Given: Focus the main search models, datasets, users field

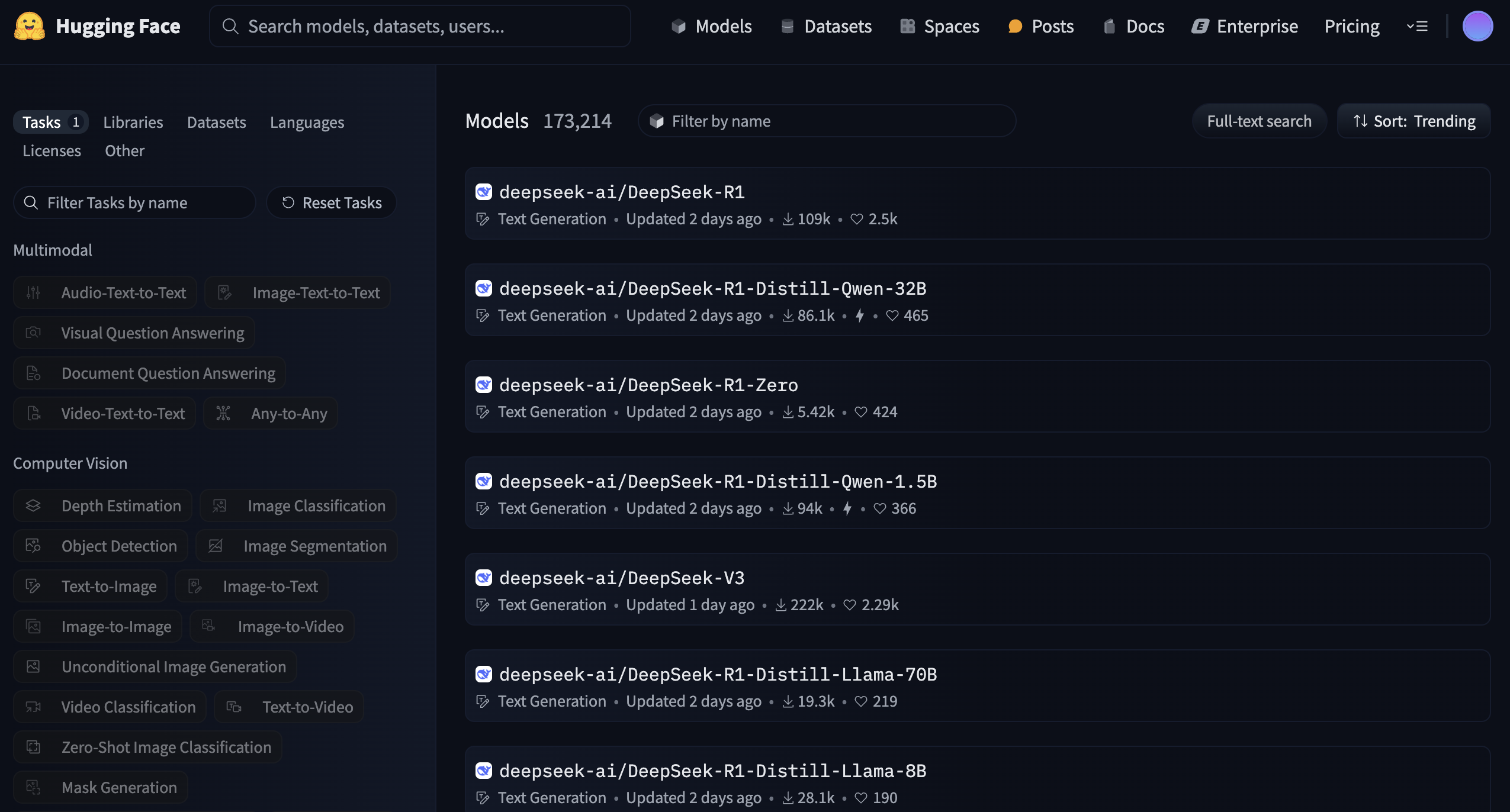Looking at the screenshot, I should [x=420, y=26].
